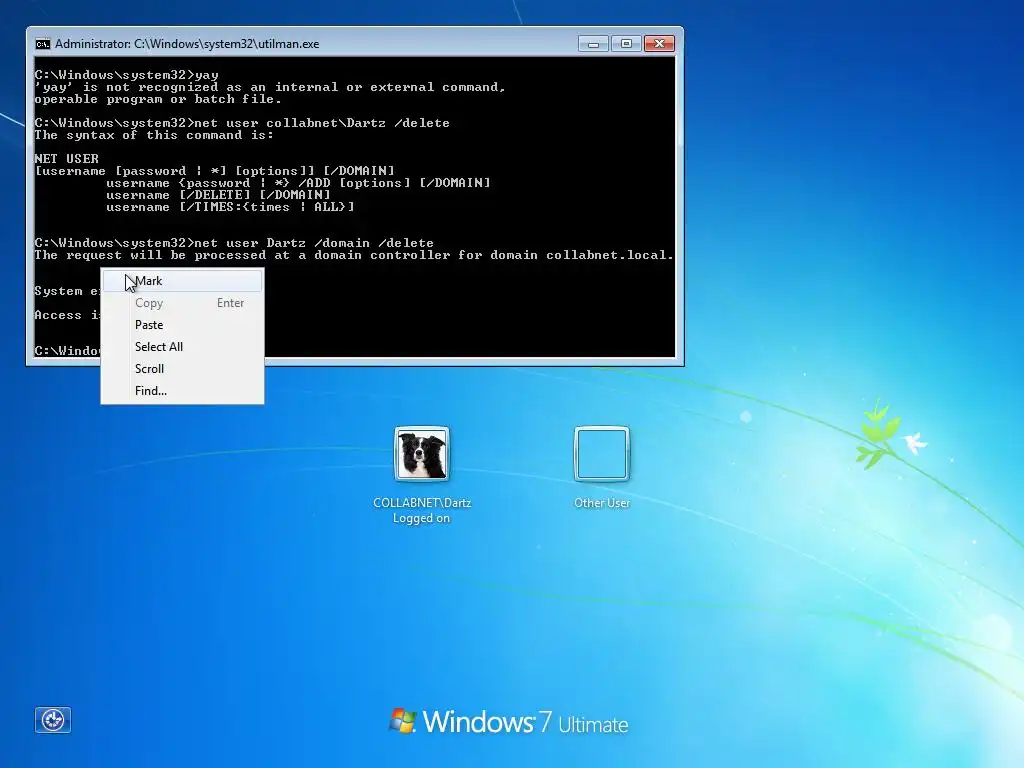Select the COLLABNET\Dartz dog account picture

pyautogui.click(x=422, y=454)
